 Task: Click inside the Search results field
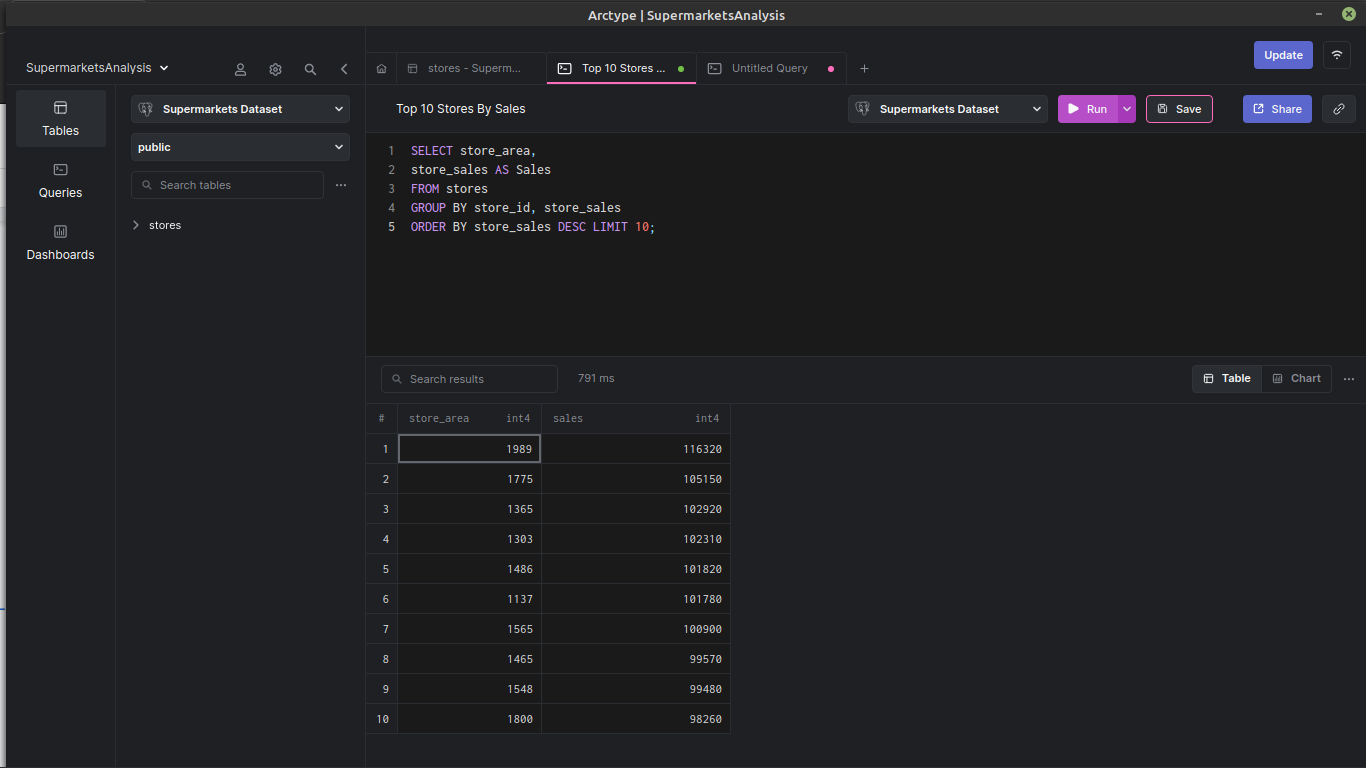point(468,379)
